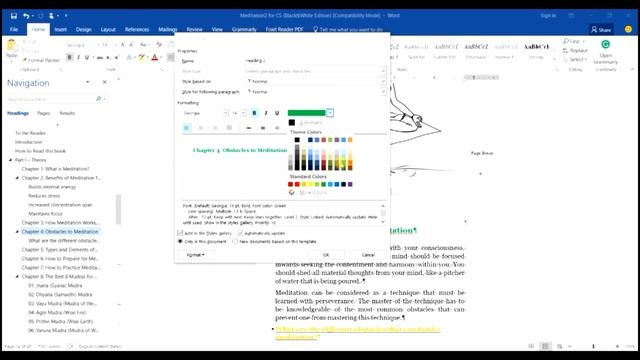Click the More Colors palette icon
Image resolution: width=640 pixels, height=360 pixels.
291,192
